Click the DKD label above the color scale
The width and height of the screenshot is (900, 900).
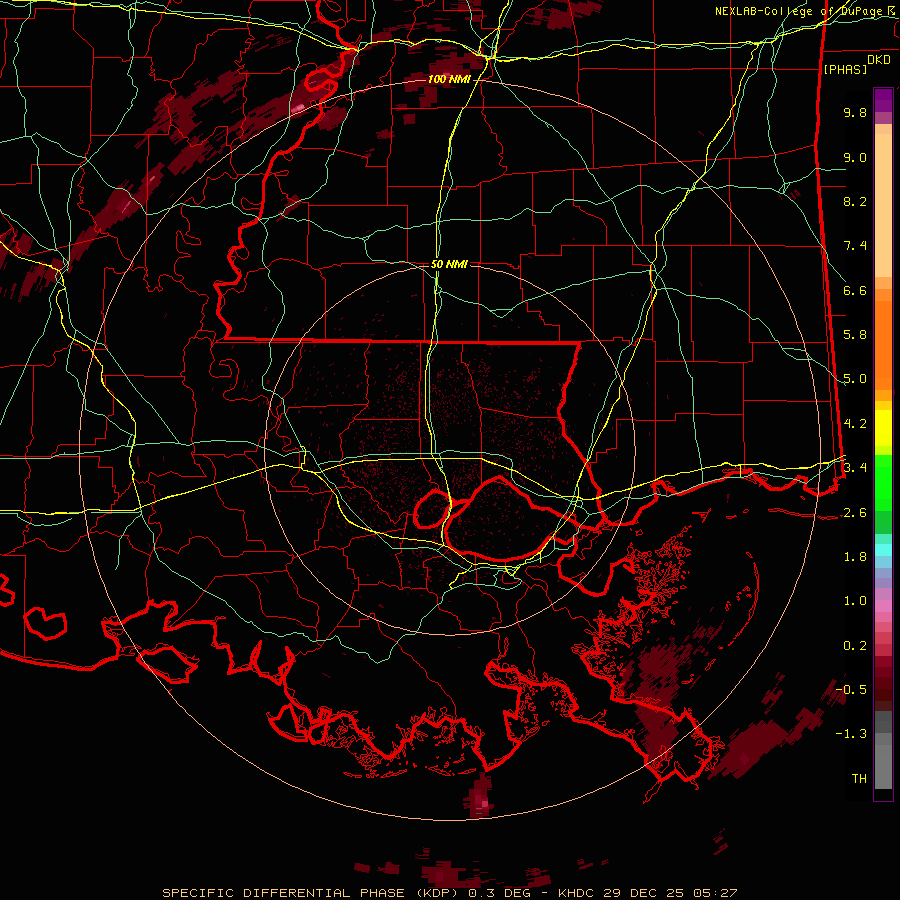(x=879, y=60)
